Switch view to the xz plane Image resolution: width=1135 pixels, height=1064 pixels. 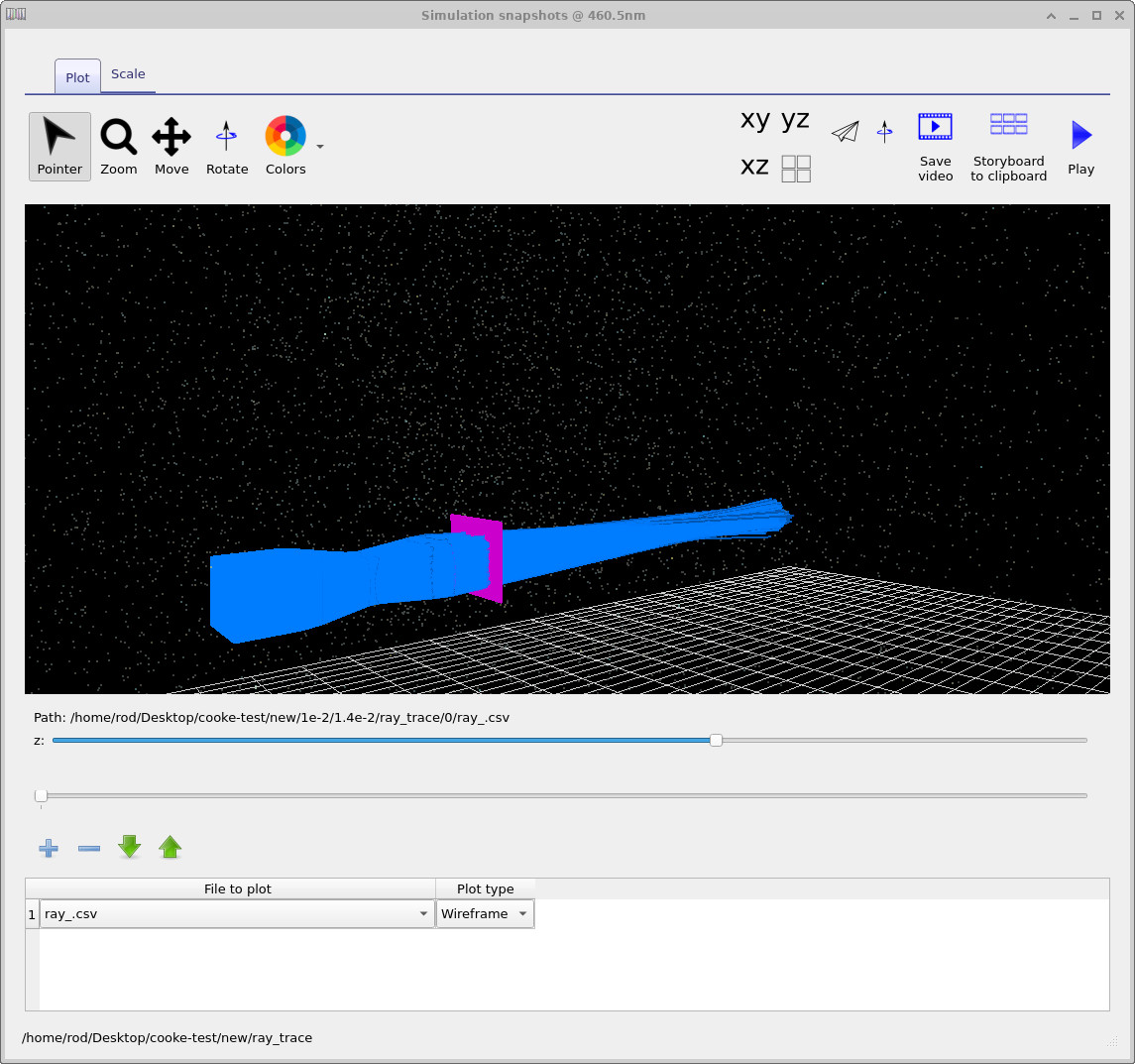[x=754, y=167]
